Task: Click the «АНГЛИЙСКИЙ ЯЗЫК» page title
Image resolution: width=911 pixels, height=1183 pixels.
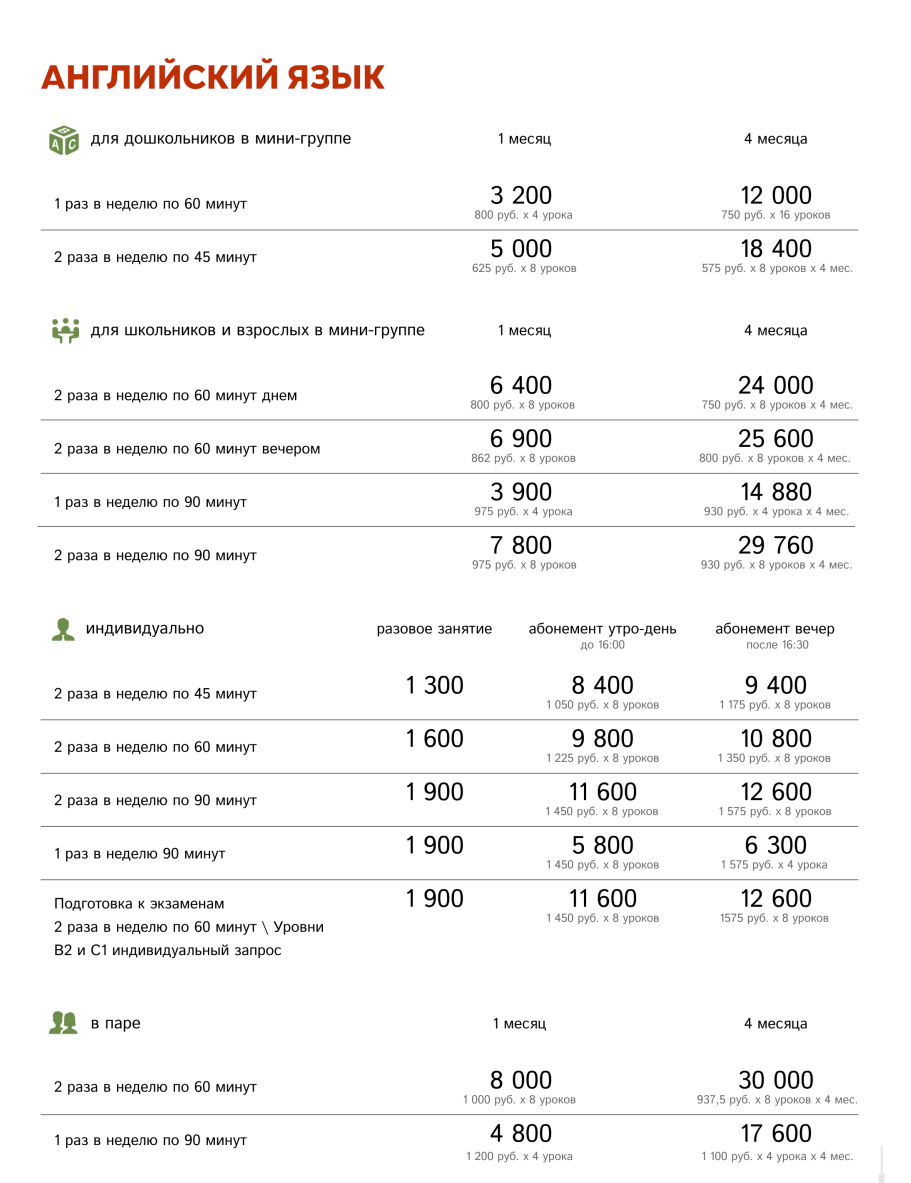Action: click(213, 77)
